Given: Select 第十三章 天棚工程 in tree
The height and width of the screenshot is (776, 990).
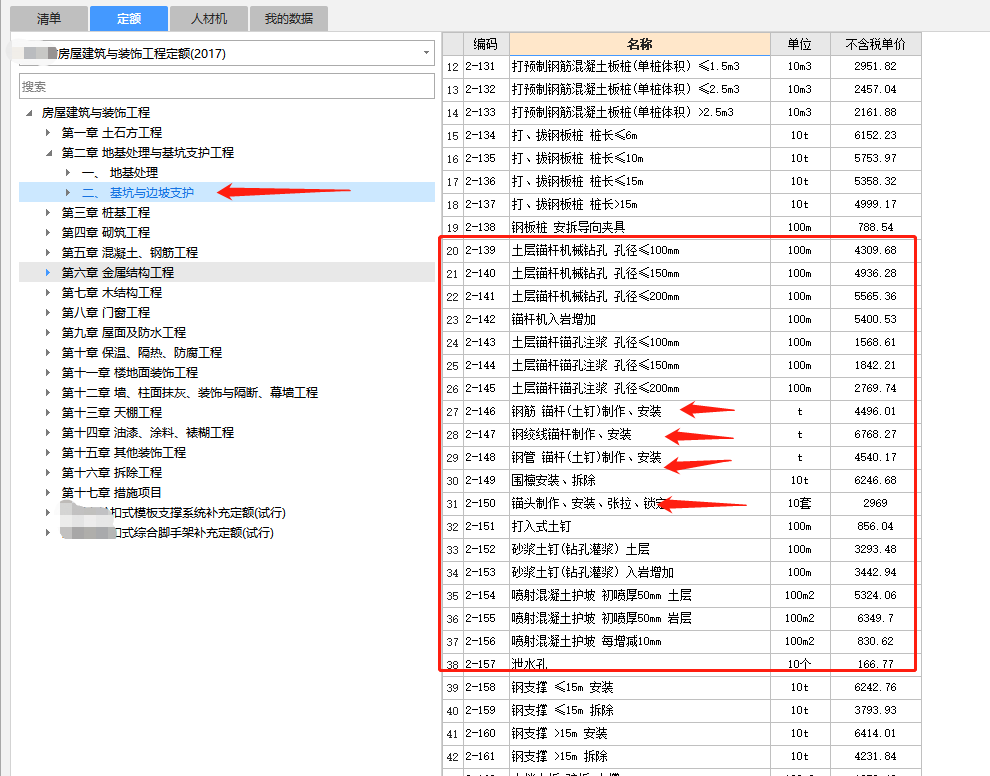Looking at the screenshot, I should 112,413.
